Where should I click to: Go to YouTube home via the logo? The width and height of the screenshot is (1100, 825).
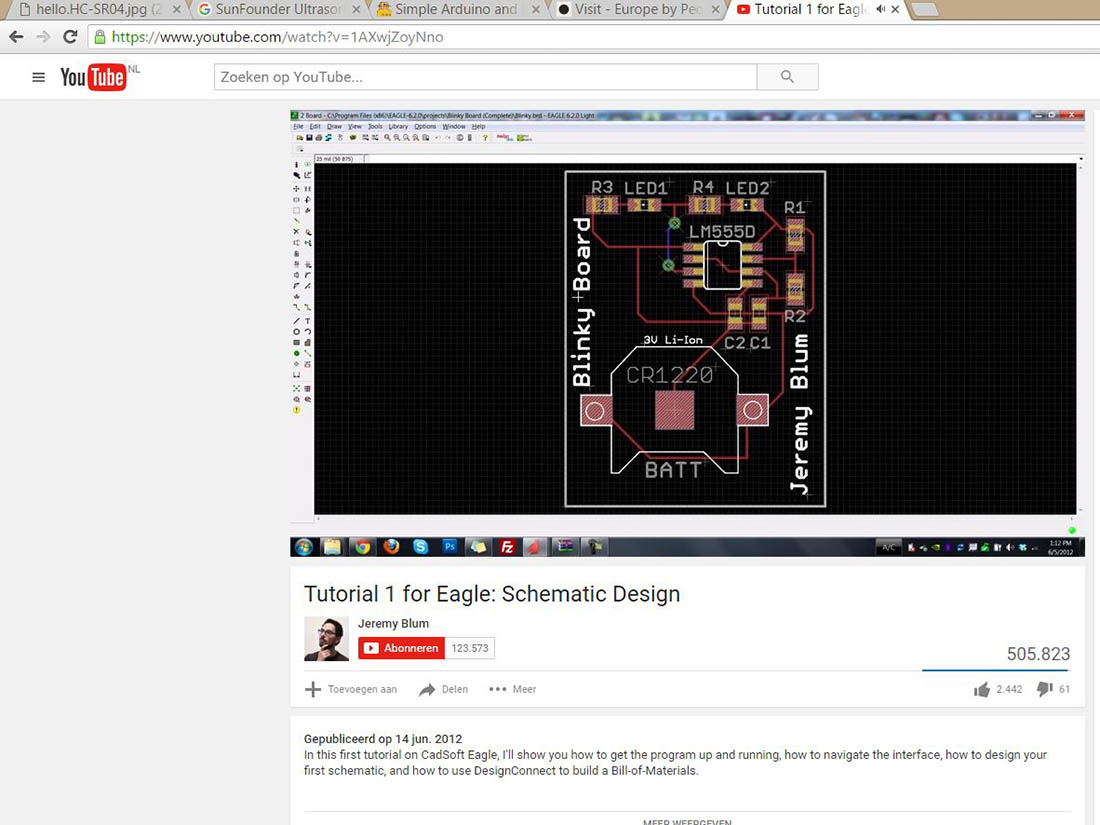click(93, 77)
